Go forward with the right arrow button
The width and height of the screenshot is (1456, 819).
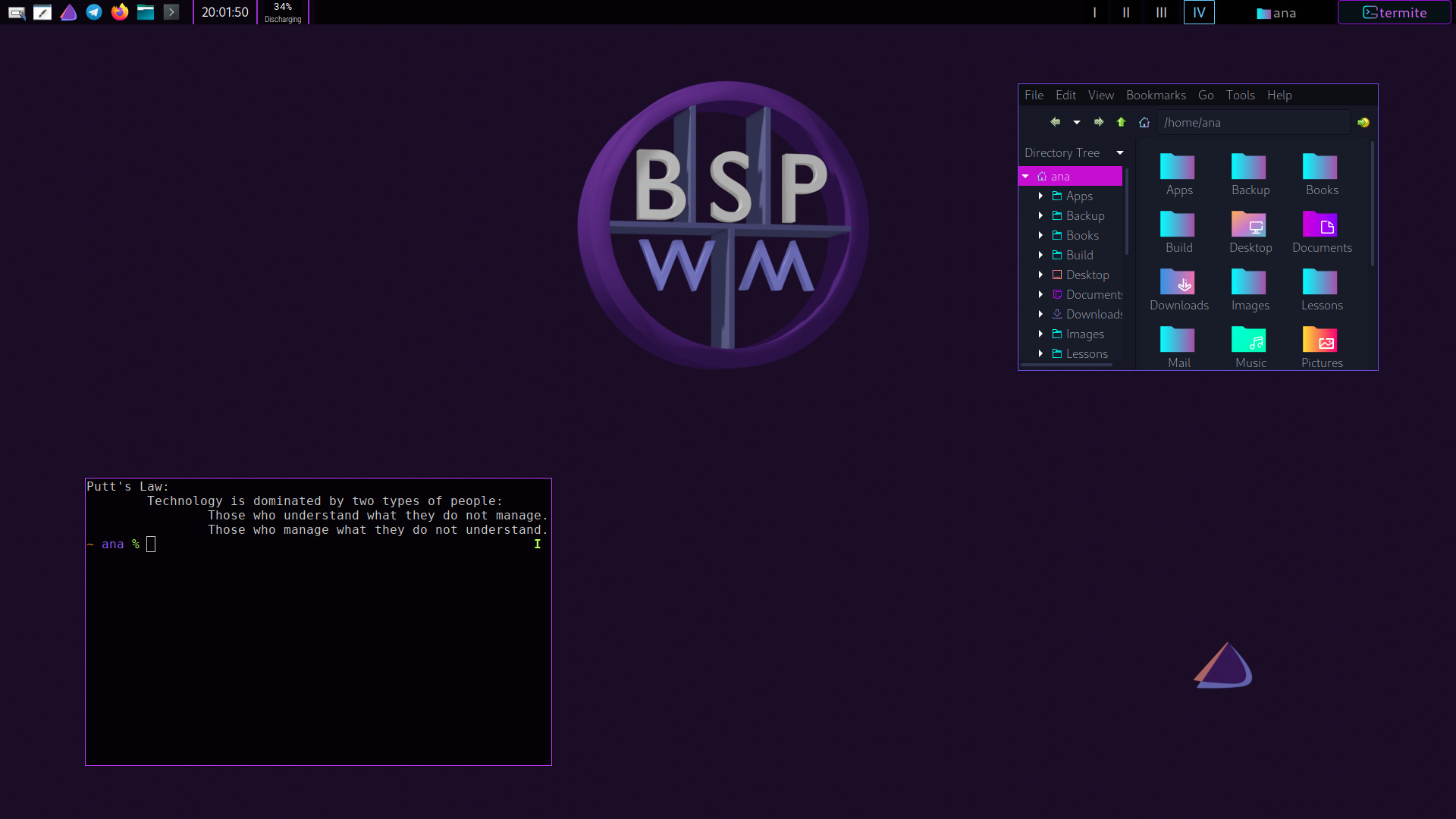(x=1099, y=122)
